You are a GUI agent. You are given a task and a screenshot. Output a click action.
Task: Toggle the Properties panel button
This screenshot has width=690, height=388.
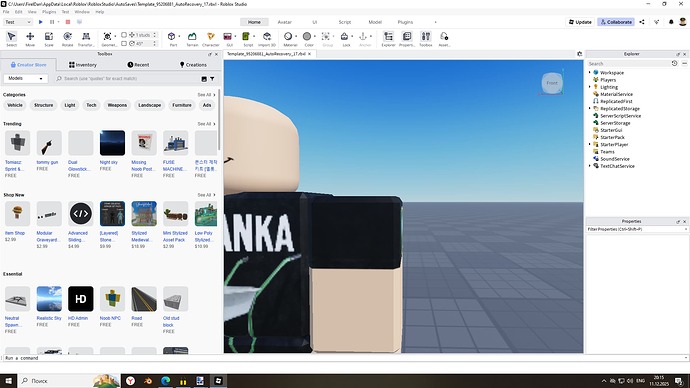click(x=407, y=39)
